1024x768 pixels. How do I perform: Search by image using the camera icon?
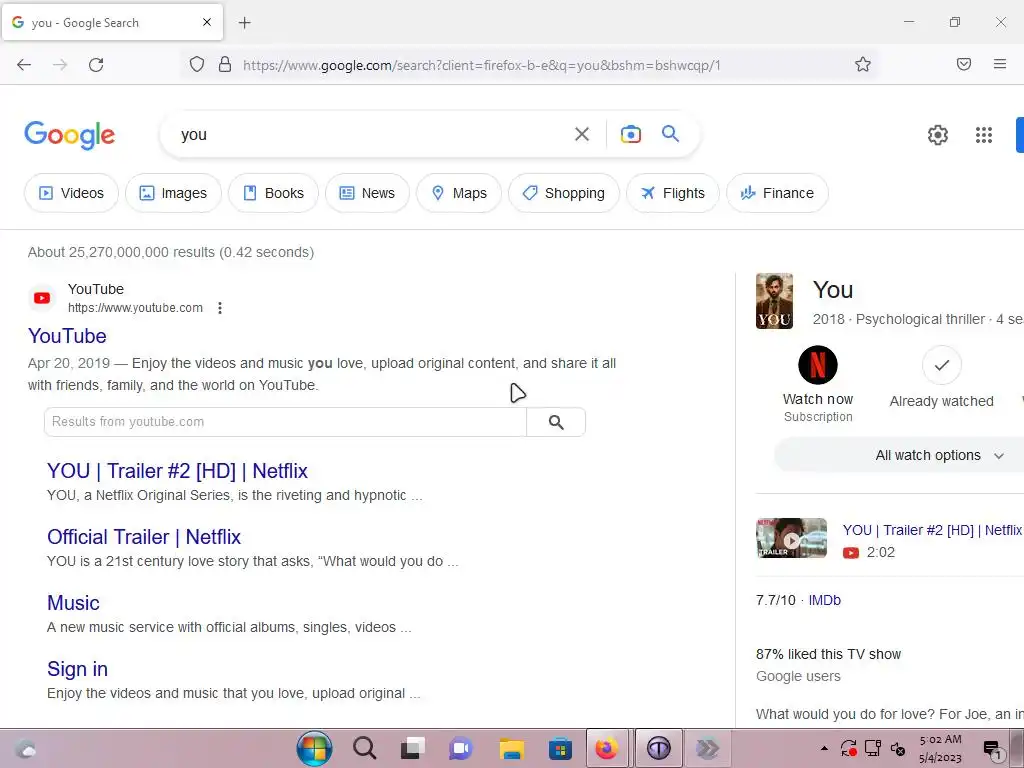click(630, 135)
